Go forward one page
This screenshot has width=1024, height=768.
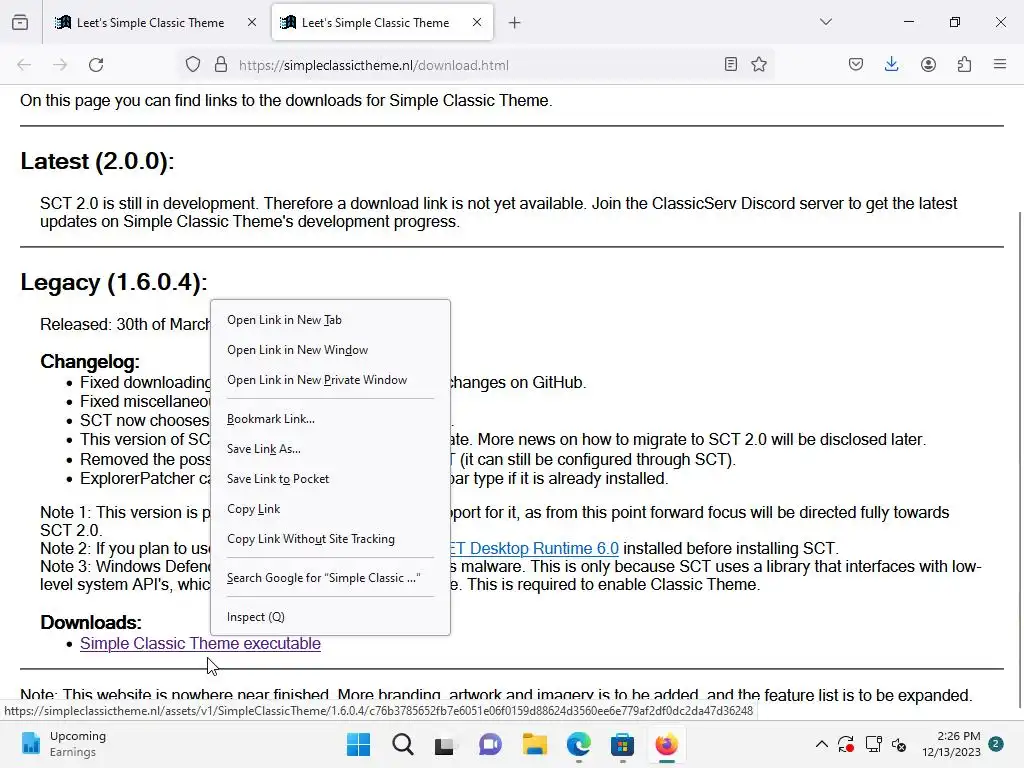point(60,65)
